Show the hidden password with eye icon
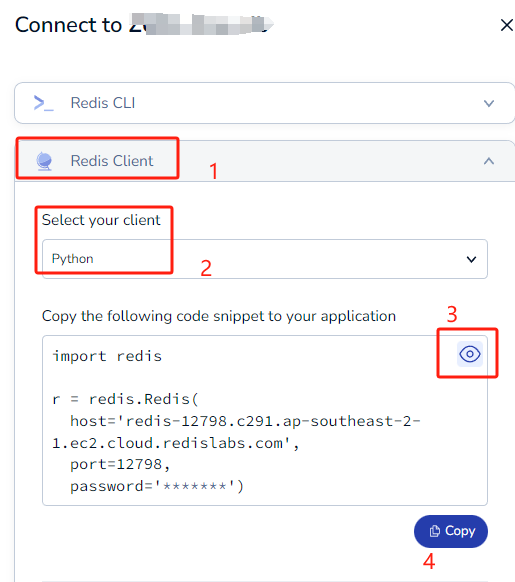This screenshot has width=515, height=582. 470,354
